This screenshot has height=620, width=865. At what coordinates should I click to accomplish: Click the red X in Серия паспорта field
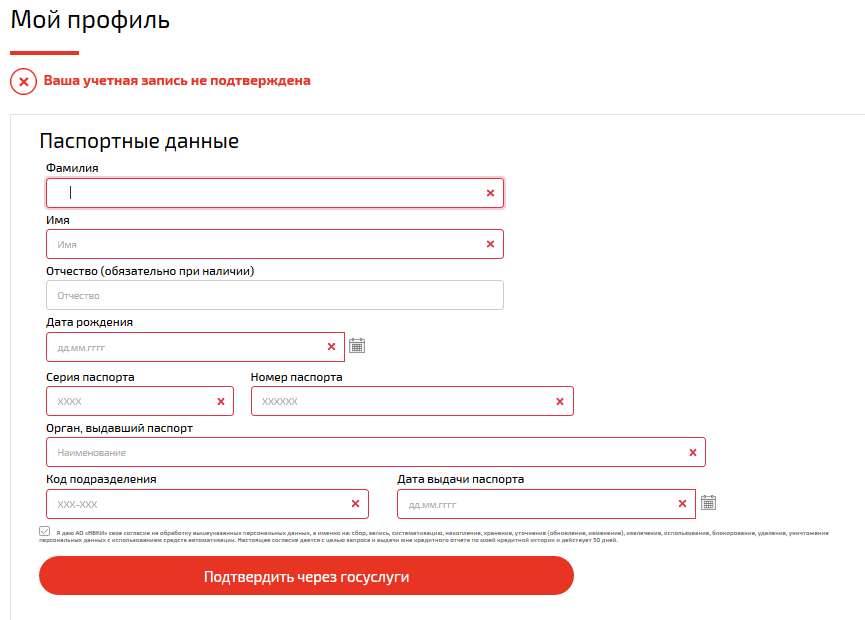pyautogui.click(x=221, y=402)
